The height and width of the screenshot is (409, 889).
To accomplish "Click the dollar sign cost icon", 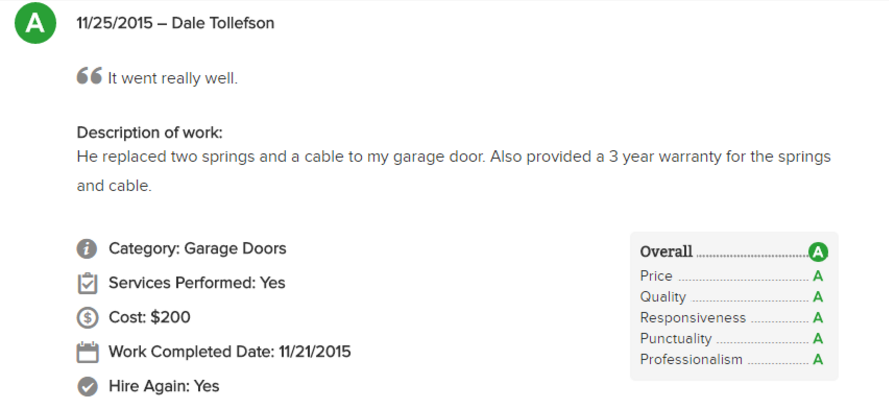I will tap(87, 318).
